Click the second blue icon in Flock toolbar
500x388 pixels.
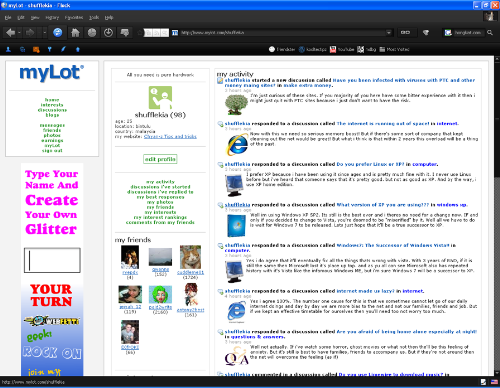(x=22, y=49)
